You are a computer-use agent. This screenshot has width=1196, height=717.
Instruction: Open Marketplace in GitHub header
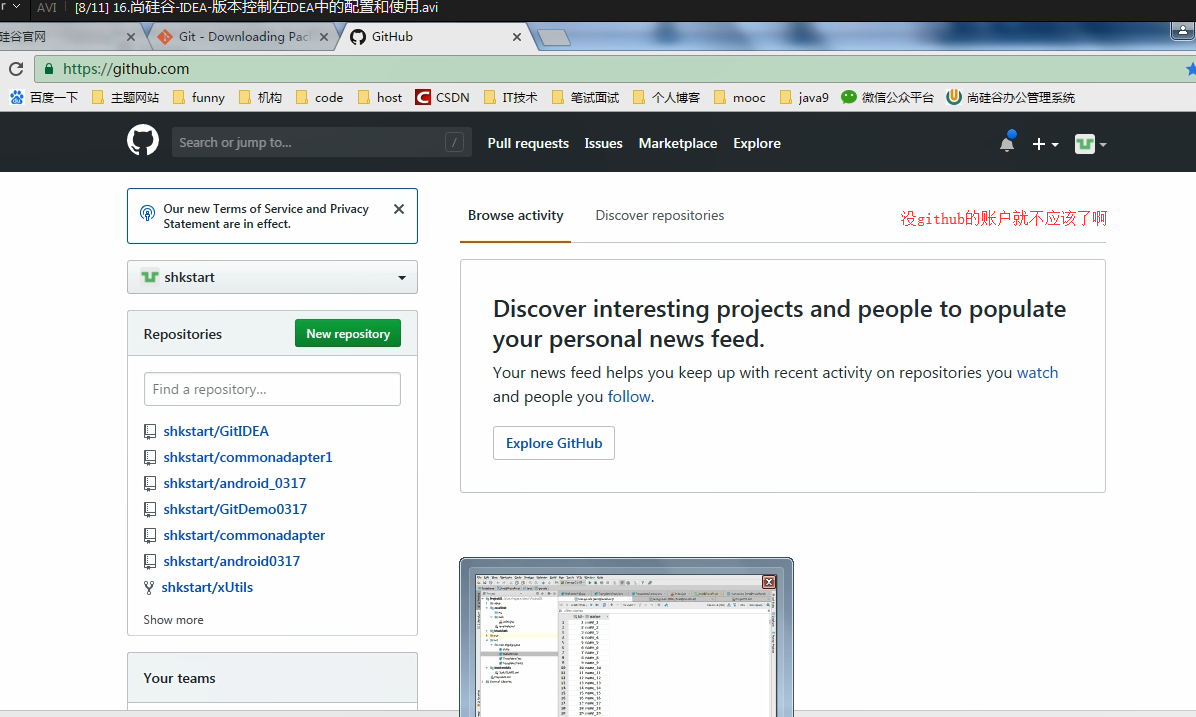coord(678,143)
